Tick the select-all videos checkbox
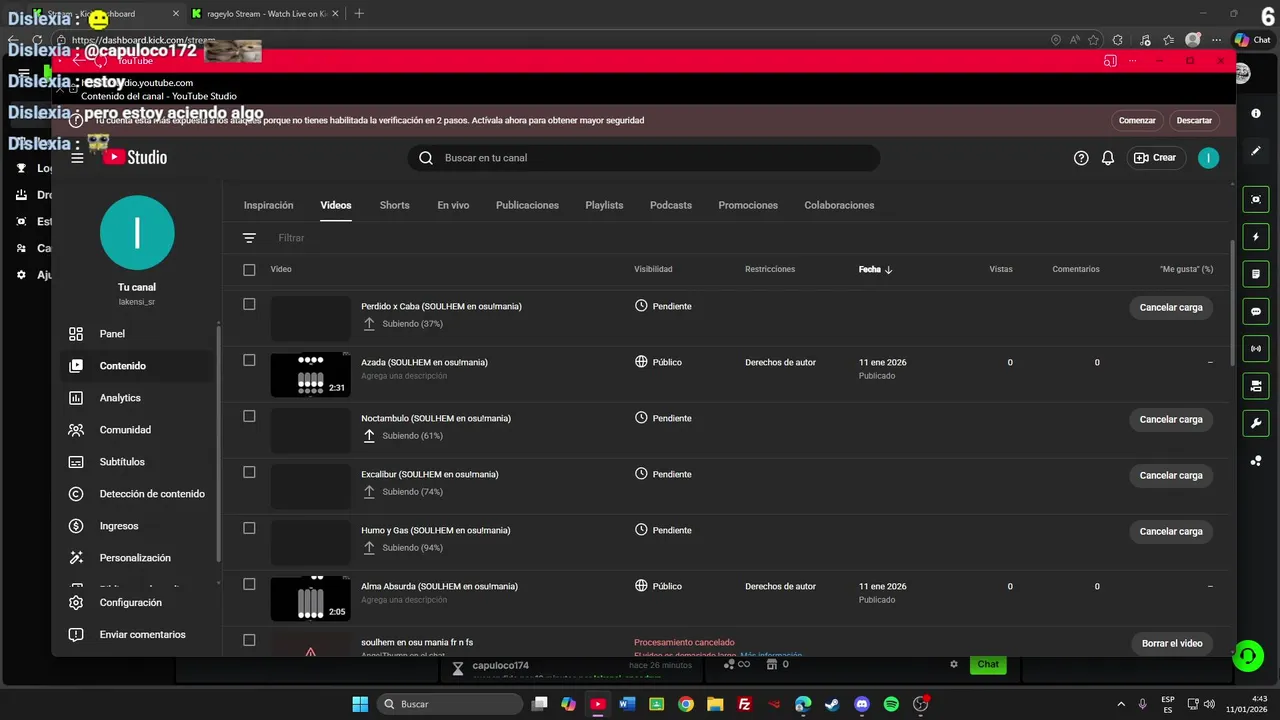This screenshot has height=720, width=1280. point(249,270)
